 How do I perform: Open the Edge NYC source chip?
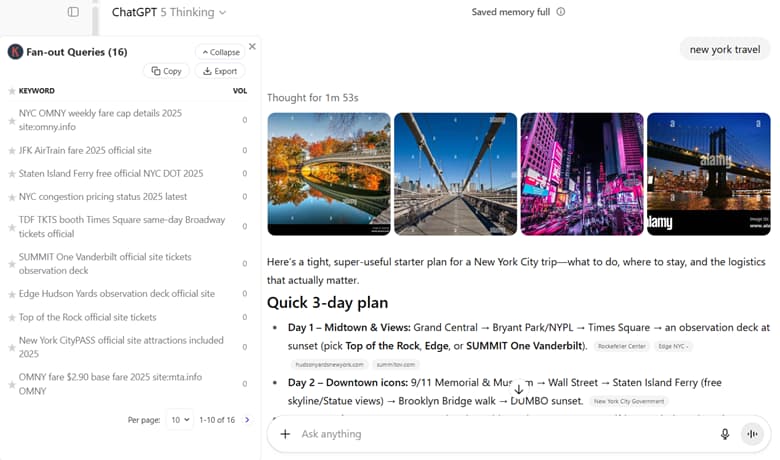pyautogui.click(x=674, y=346)
